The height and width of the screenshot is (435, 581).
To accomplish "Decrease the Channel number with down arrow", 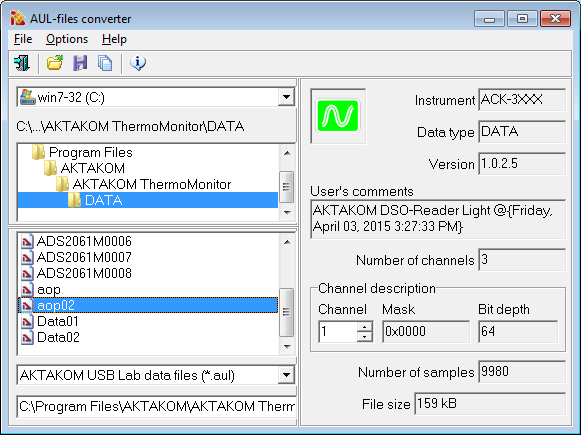I will tap(365, 336).
